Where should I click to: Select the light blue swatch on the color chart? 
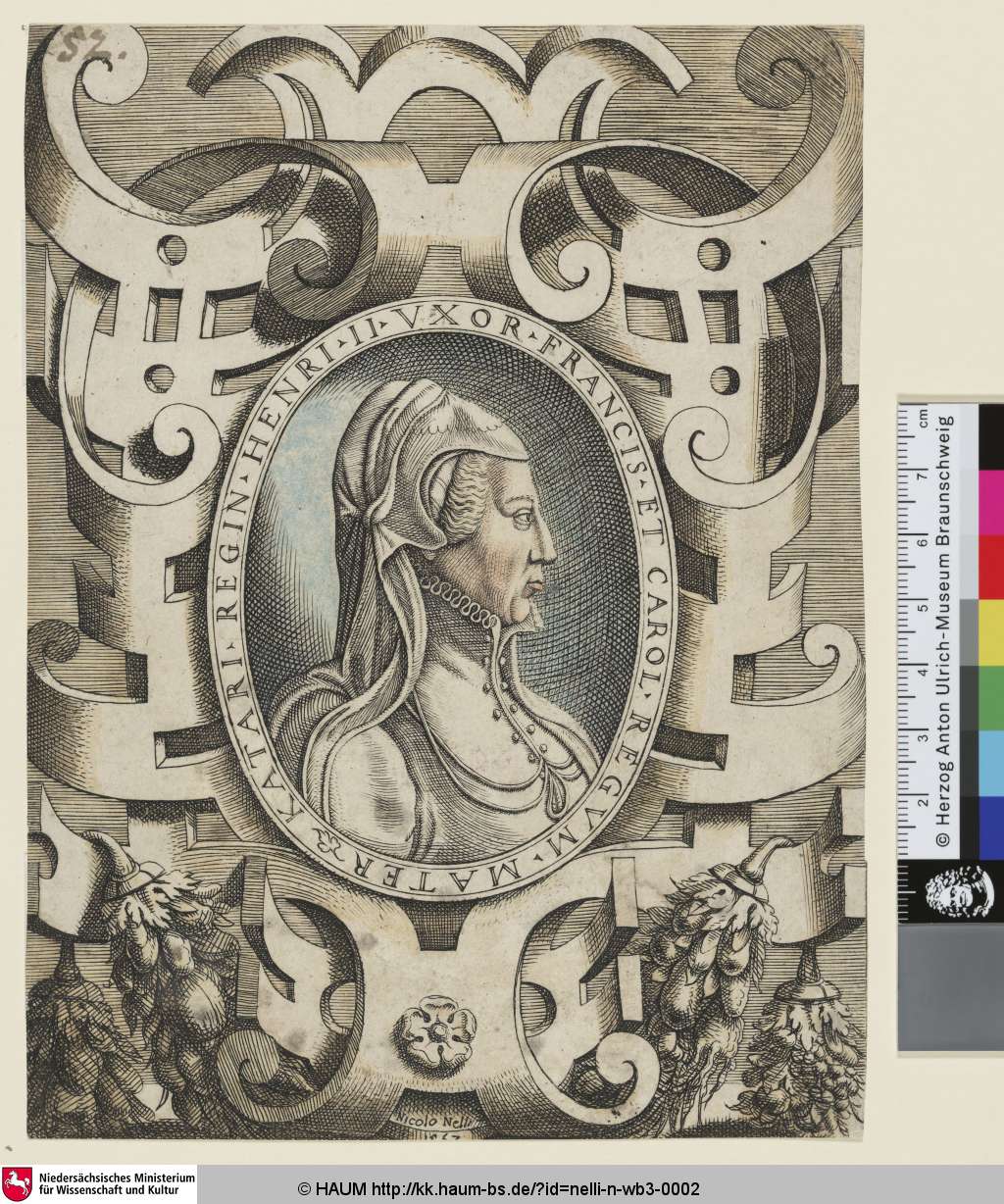990,762
